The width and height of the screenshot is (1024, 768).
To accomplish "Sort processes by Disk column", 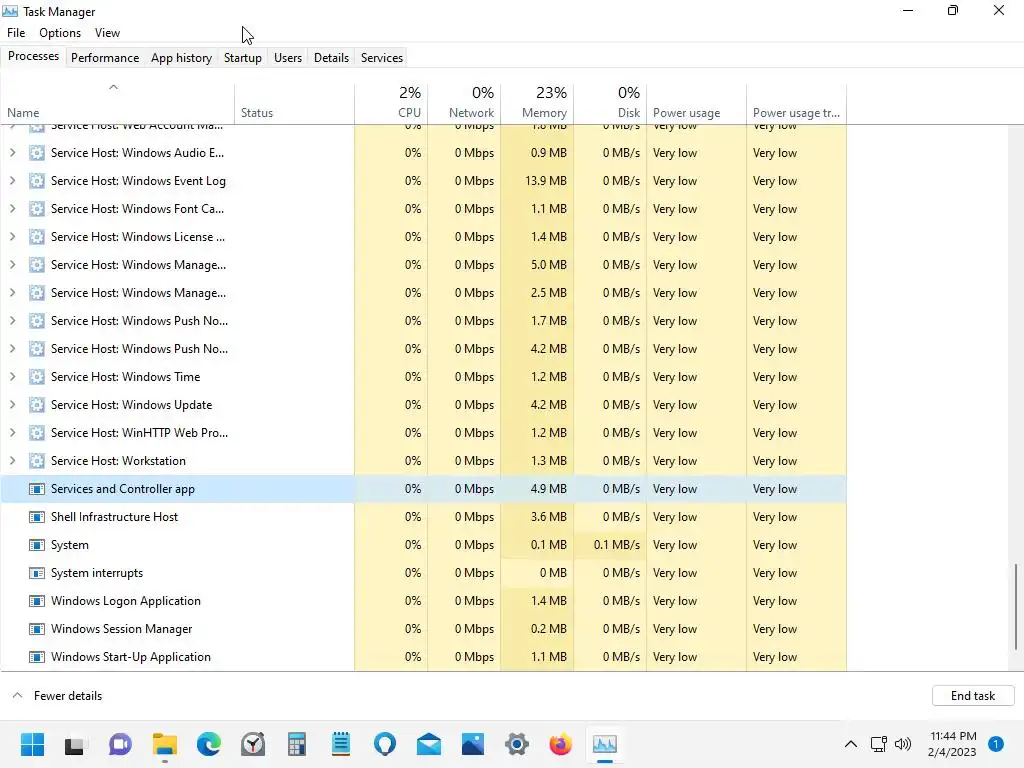I will tap(610, 103).
